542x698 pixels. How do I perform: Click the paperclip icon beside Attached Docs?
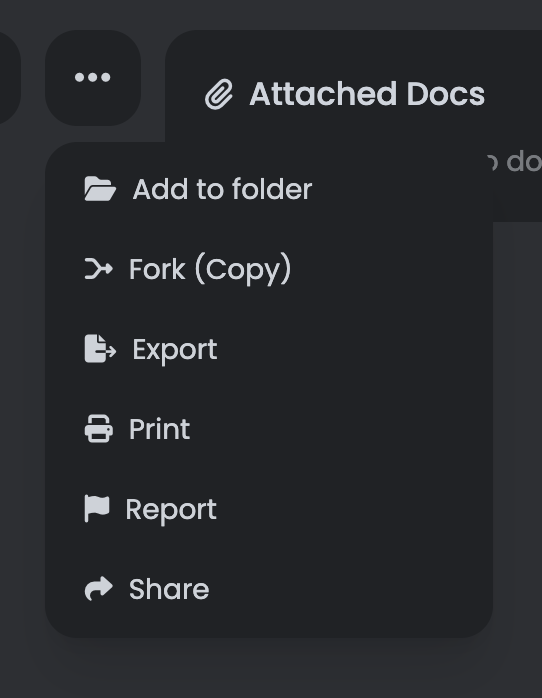point(218,94)
